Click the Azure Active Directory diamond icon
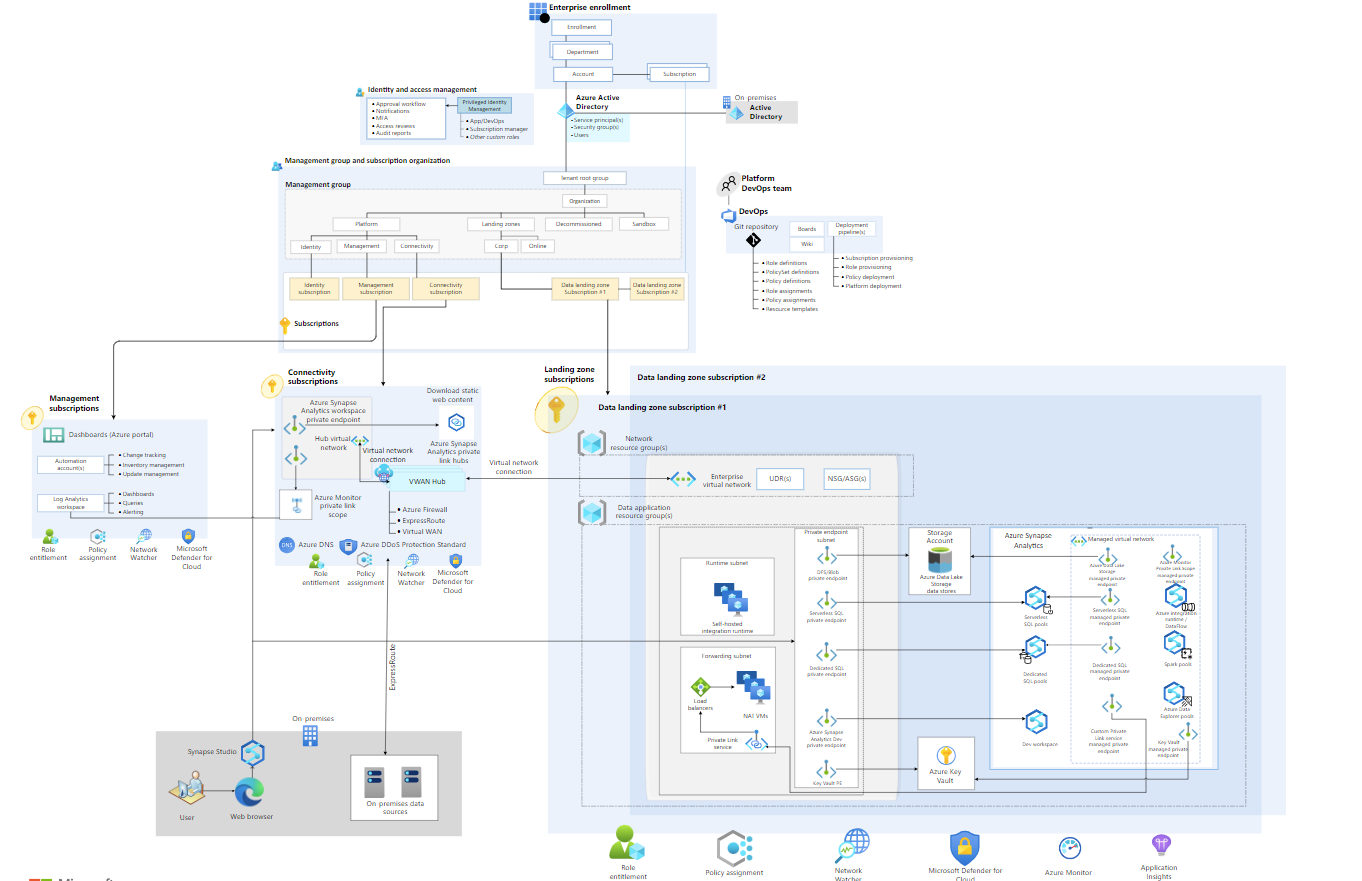 (x=565, y=111)
